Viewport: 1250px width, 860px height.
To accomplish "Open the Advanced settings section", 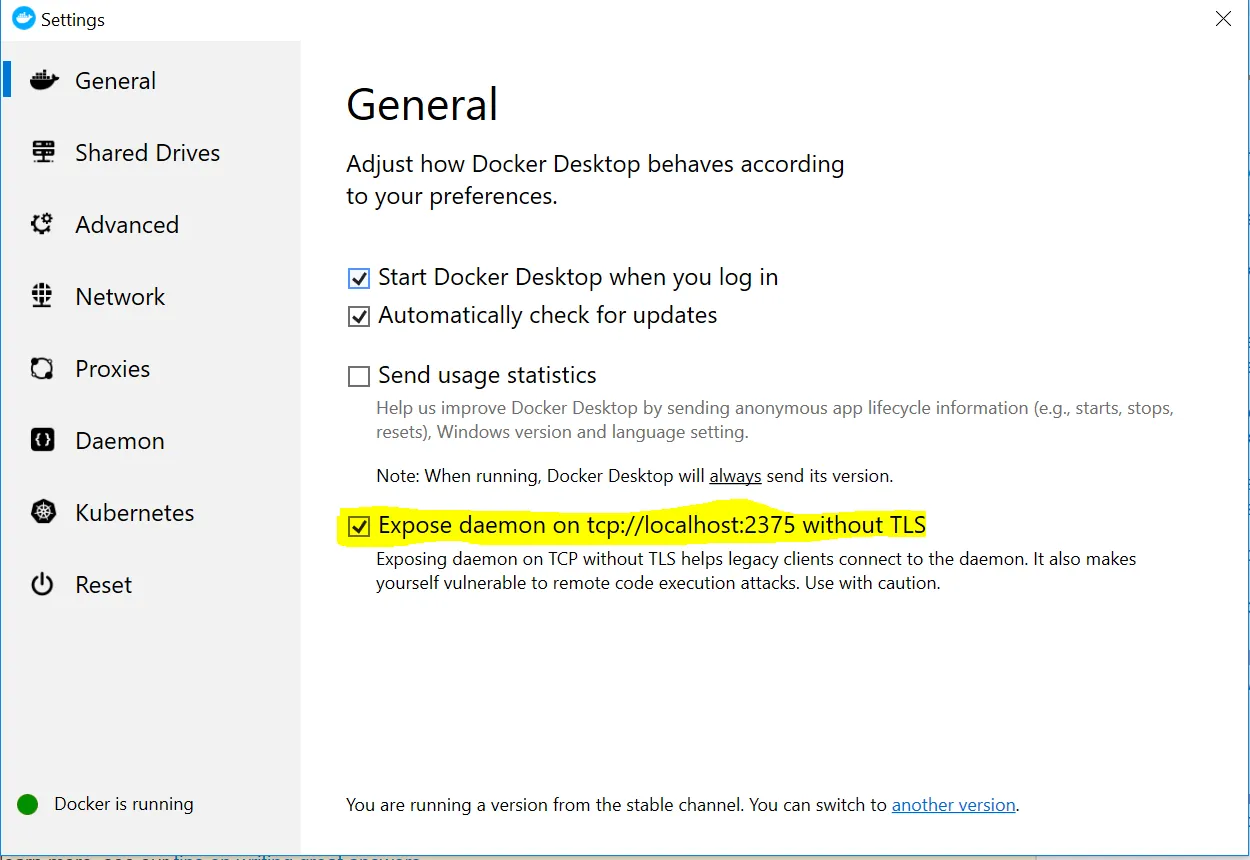I will click(127, 225).
